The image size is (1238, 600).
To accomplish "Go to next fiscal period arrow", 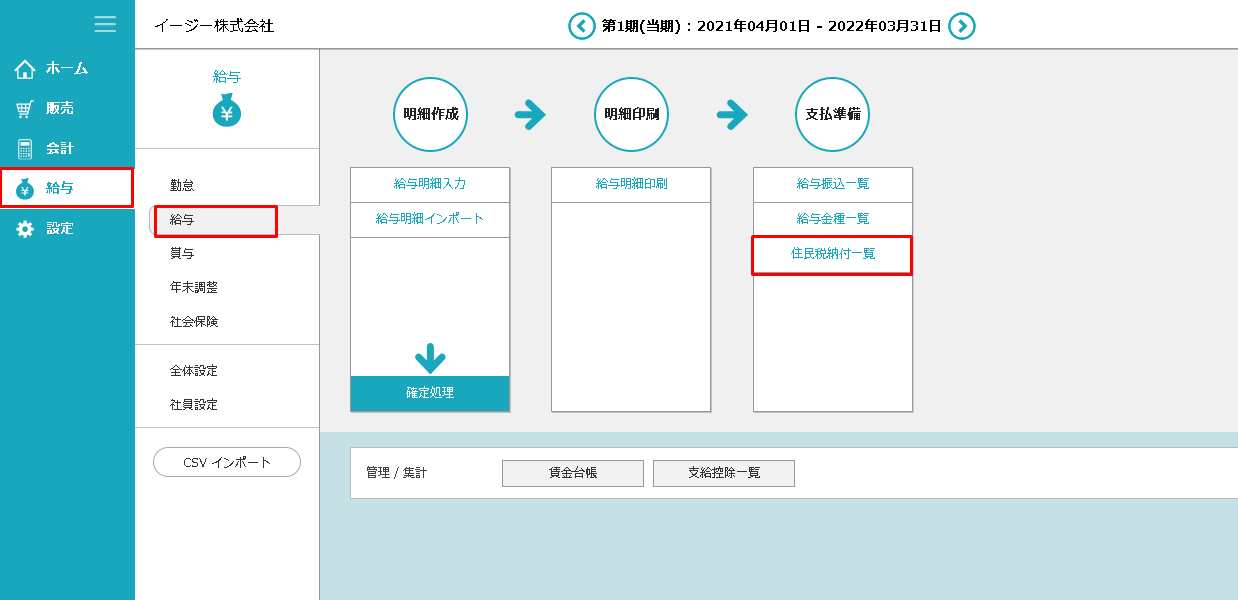I will pos(961,26).
